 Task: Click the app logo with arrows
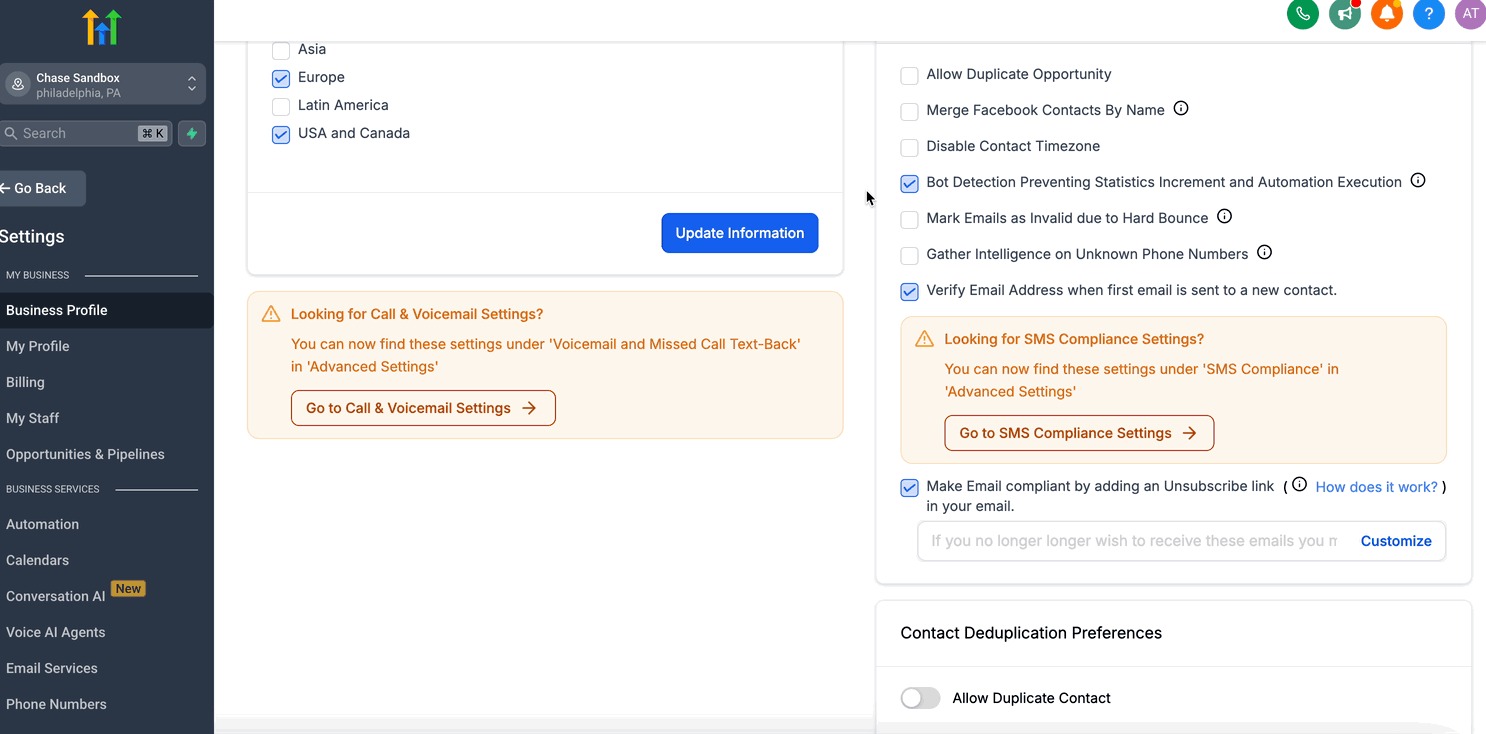102,27
